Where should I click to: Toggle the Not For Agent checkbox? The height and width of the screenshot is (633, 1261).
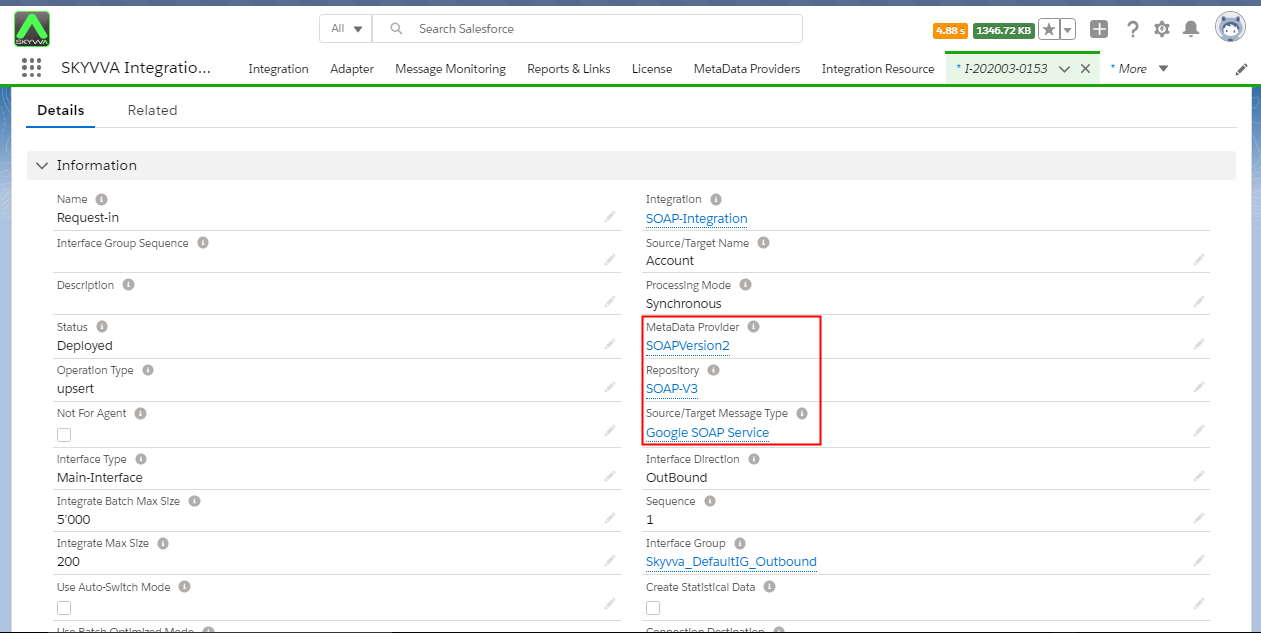pos(64,434)
